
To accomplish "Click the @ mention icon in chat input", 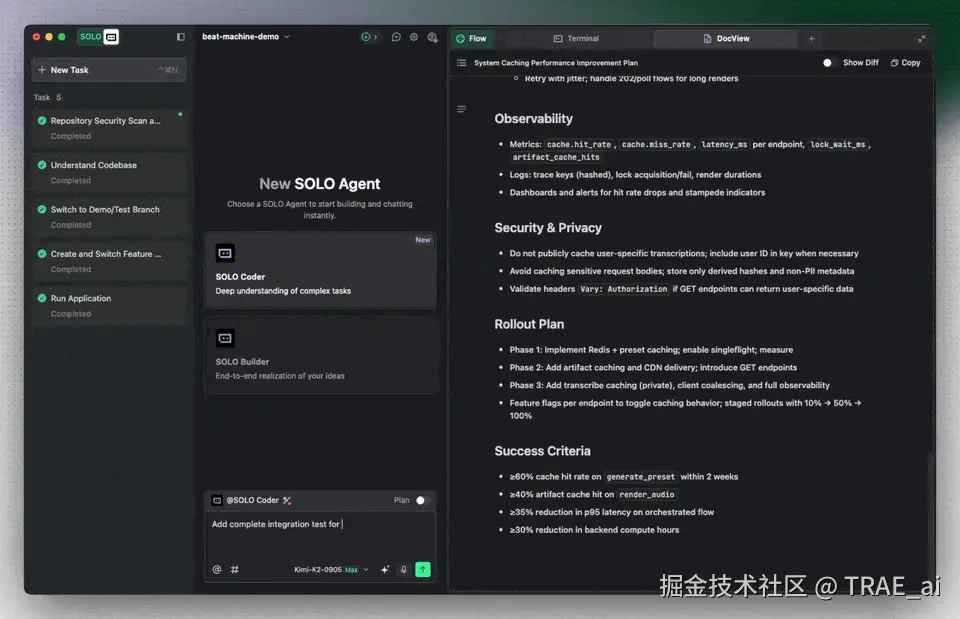I will pyautogui.click(x=215, y=568).
